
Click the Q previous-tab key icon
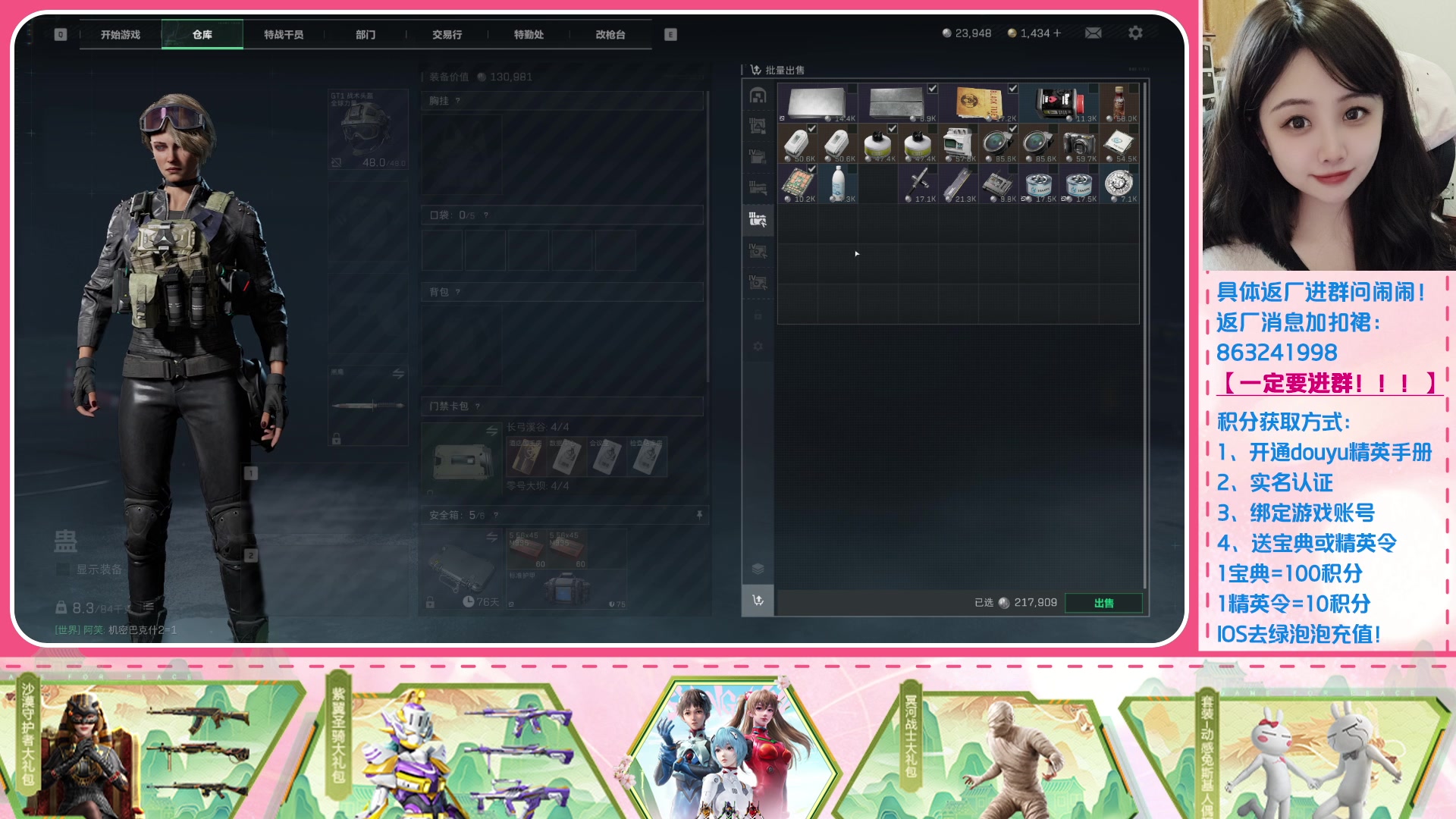pyautogui.click(x=61, y=34)
